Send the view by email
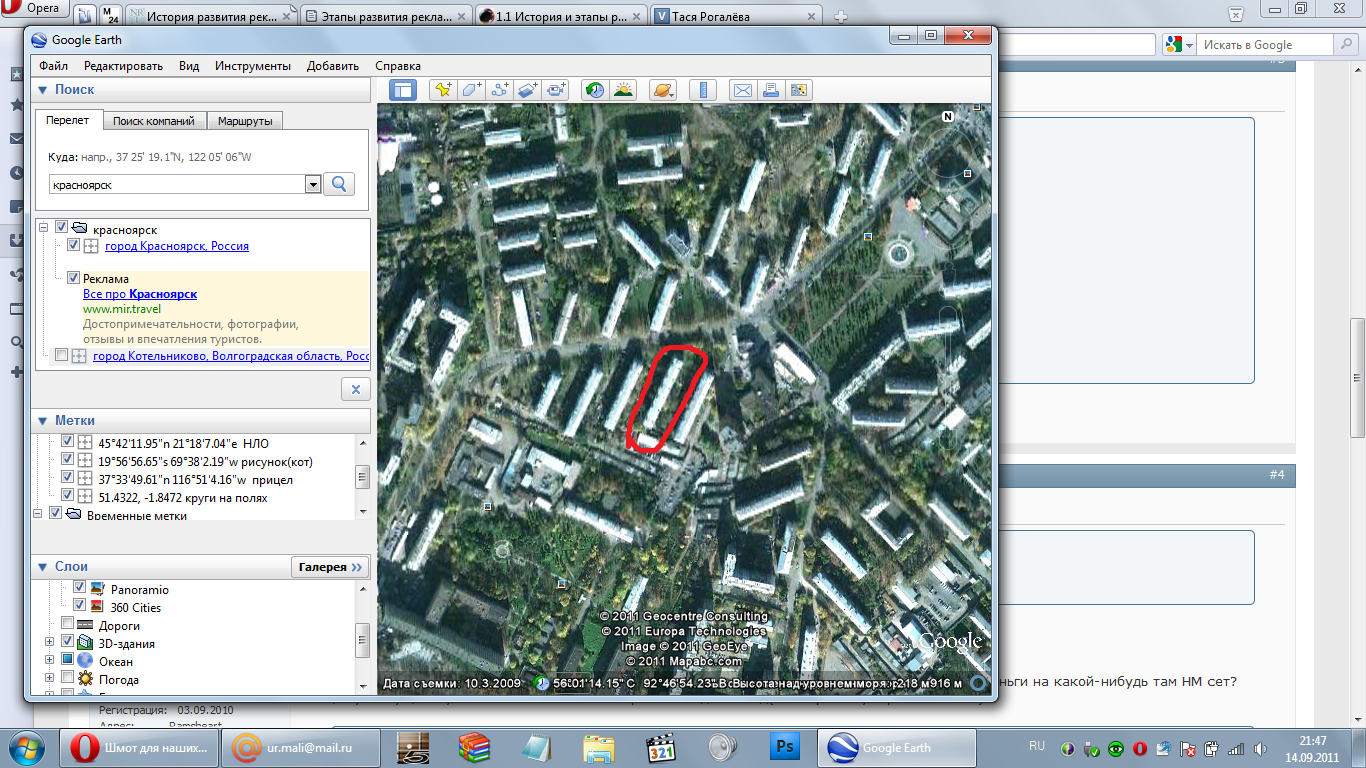Screen dimensions: 1366x768 [742, 90]
